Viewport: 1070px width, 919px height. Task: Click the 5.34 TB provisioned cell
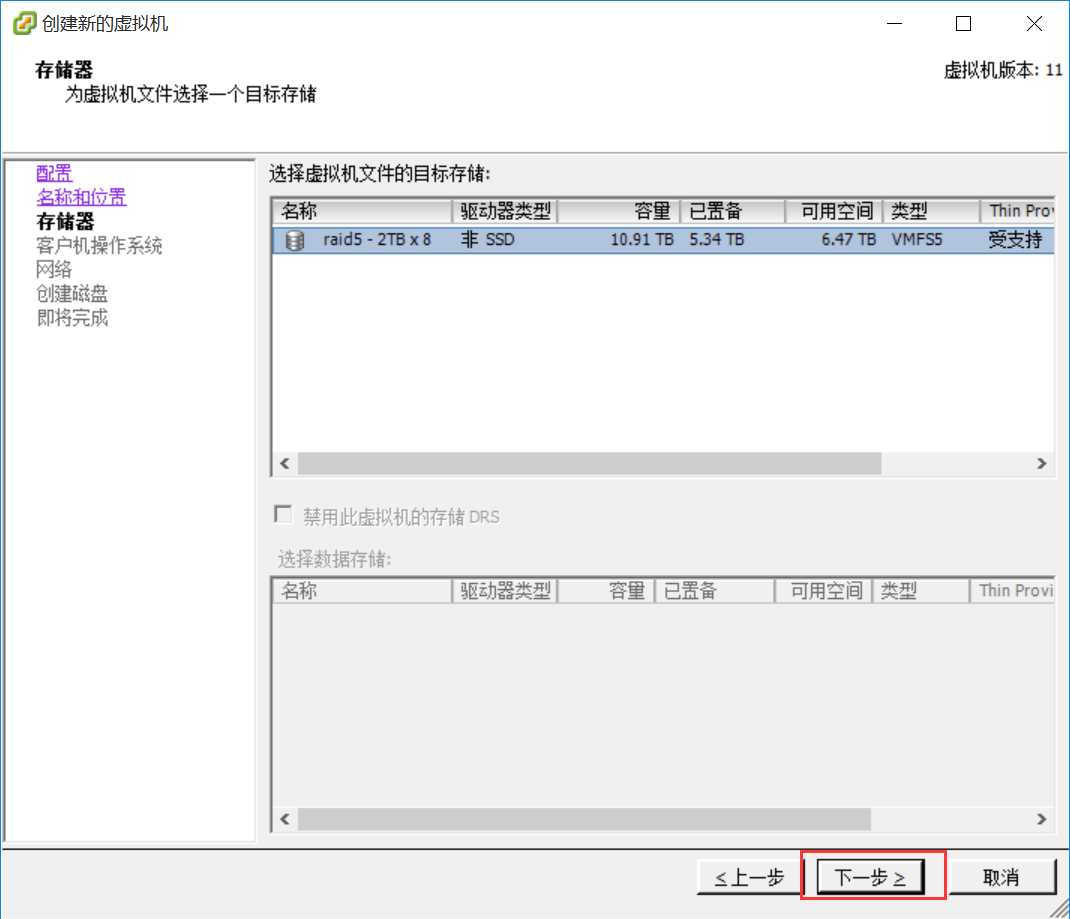tap(717, 239)
